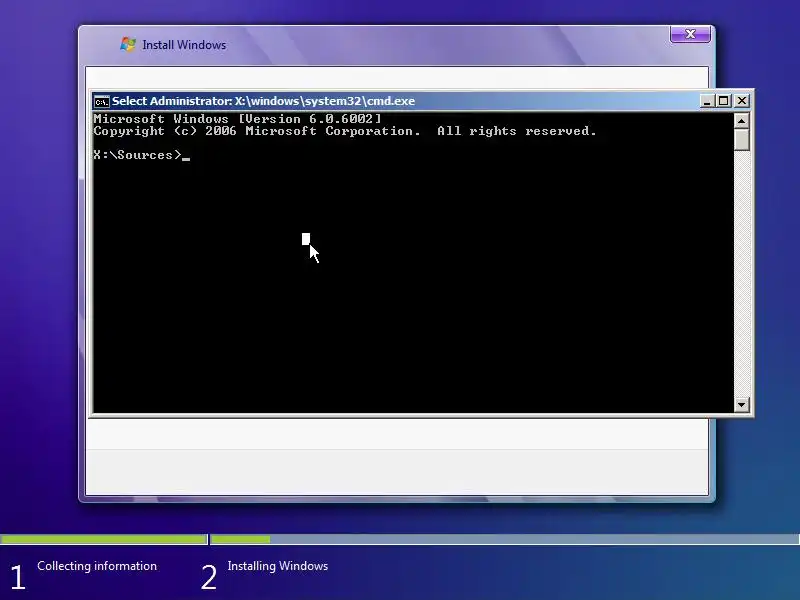The width and height of the screenshot is (800, 600).
Task: Click the Select Administrator cmd.exe title text
Action: coord(263,101)
